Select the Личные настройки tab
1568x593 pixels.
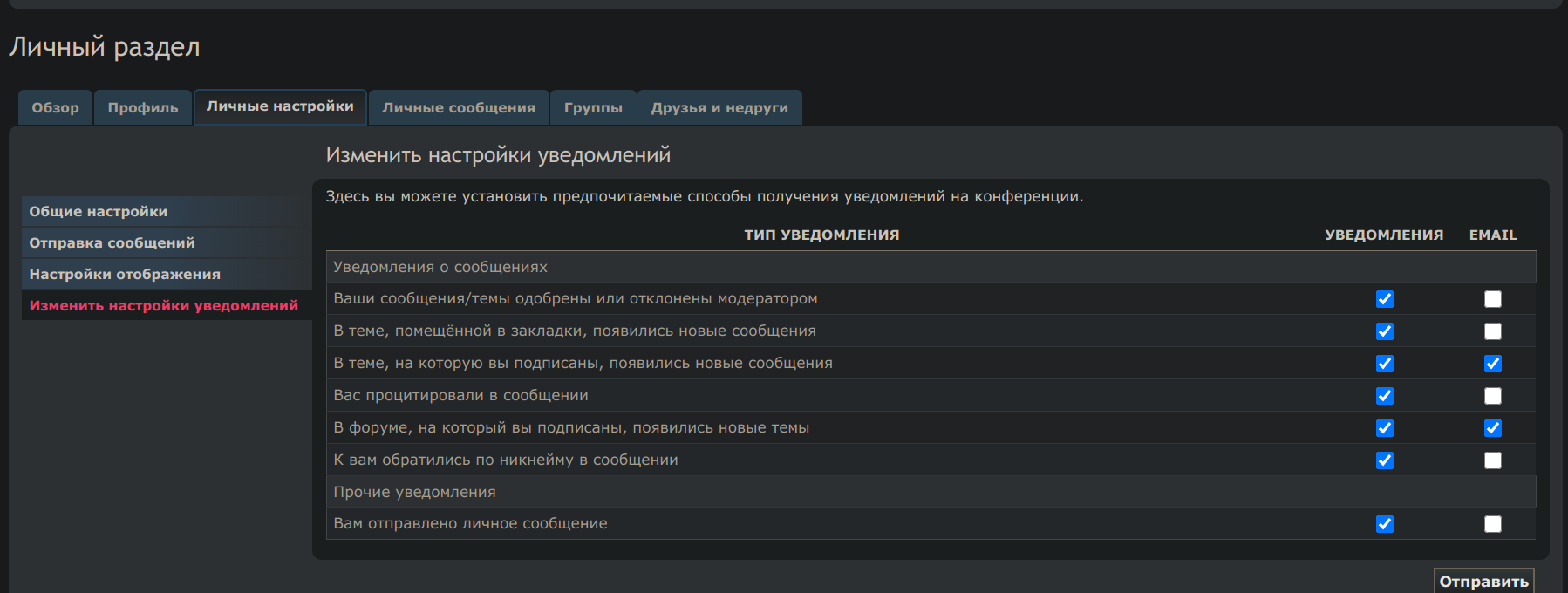pyautogui.click(x=280, y=106)
